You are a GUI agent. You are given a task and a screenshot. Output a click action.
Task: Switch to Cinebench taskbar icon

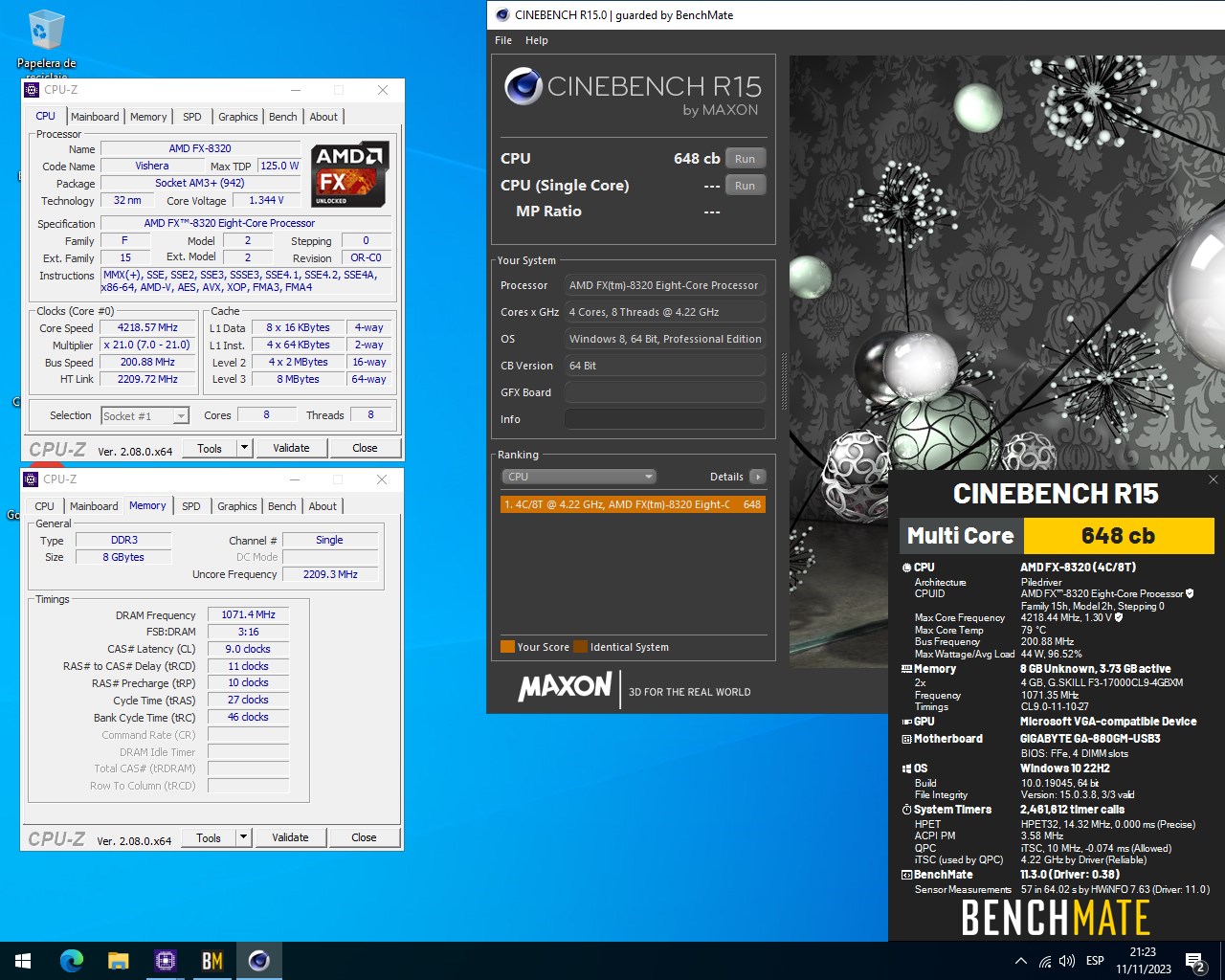[258, 961]
